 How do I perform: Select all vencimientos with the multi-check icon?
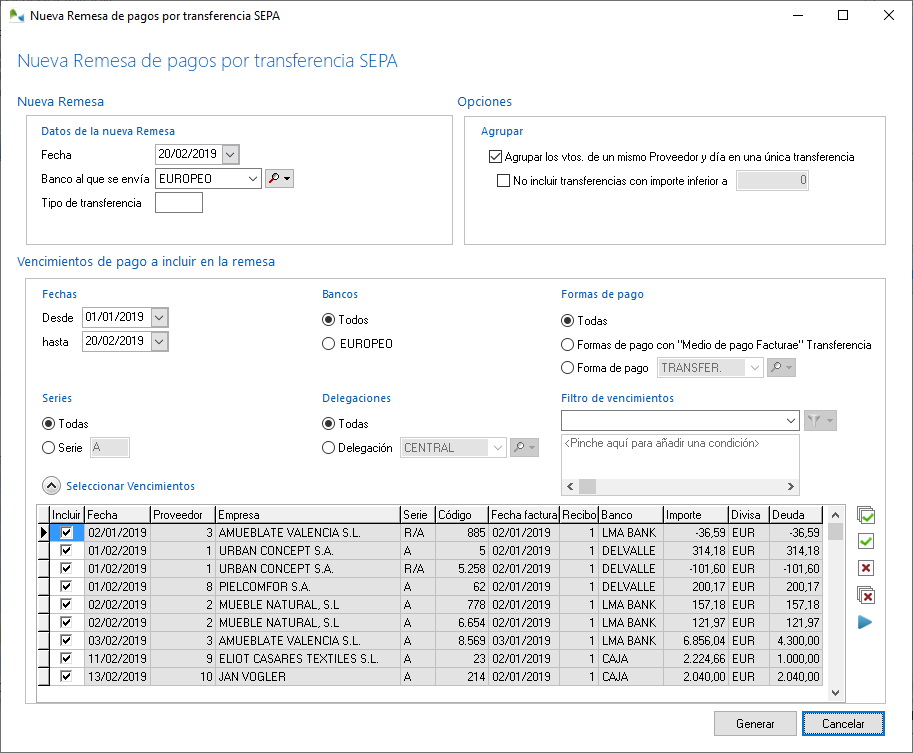(866, 515)
